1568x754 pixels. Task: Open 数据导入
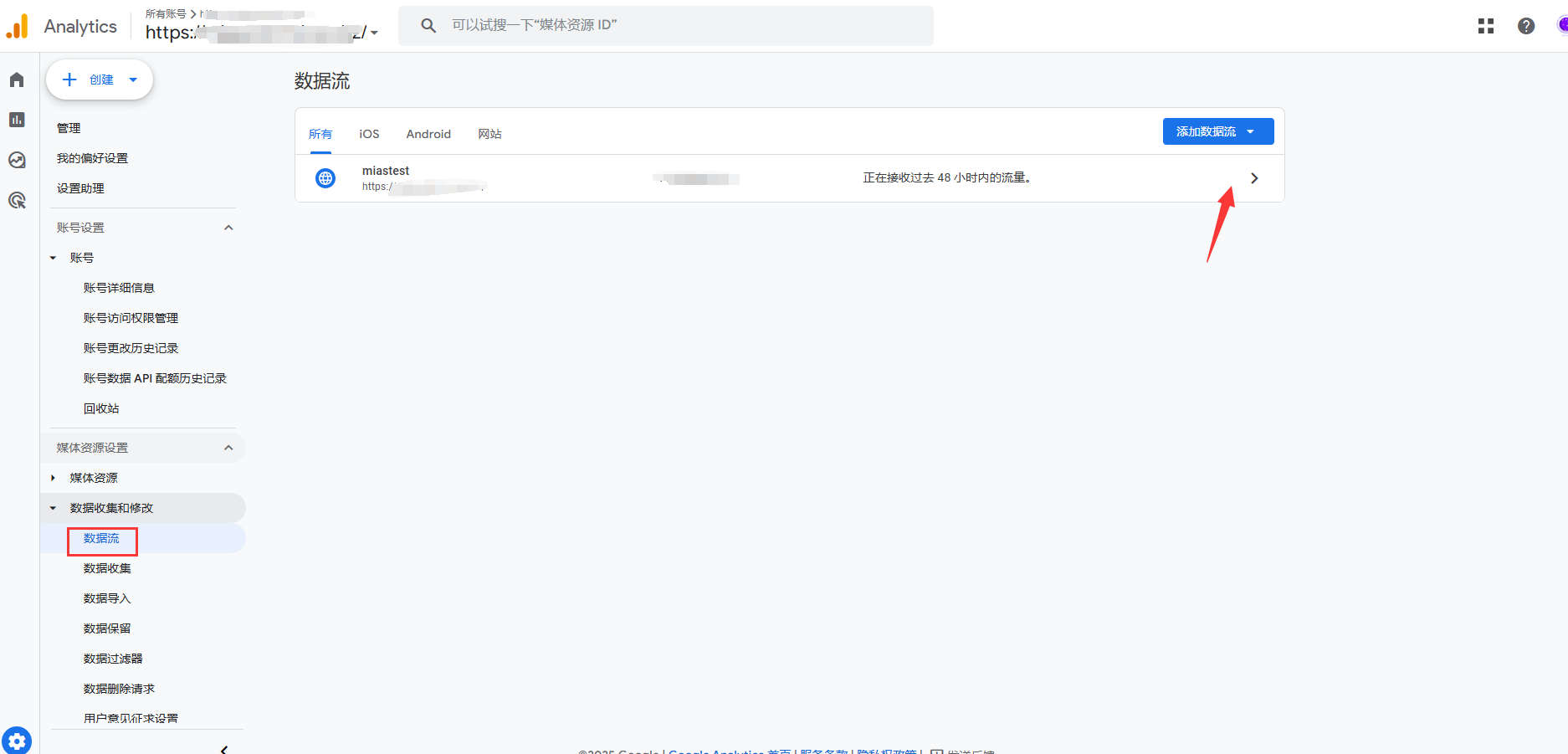[x=107, y=598]
